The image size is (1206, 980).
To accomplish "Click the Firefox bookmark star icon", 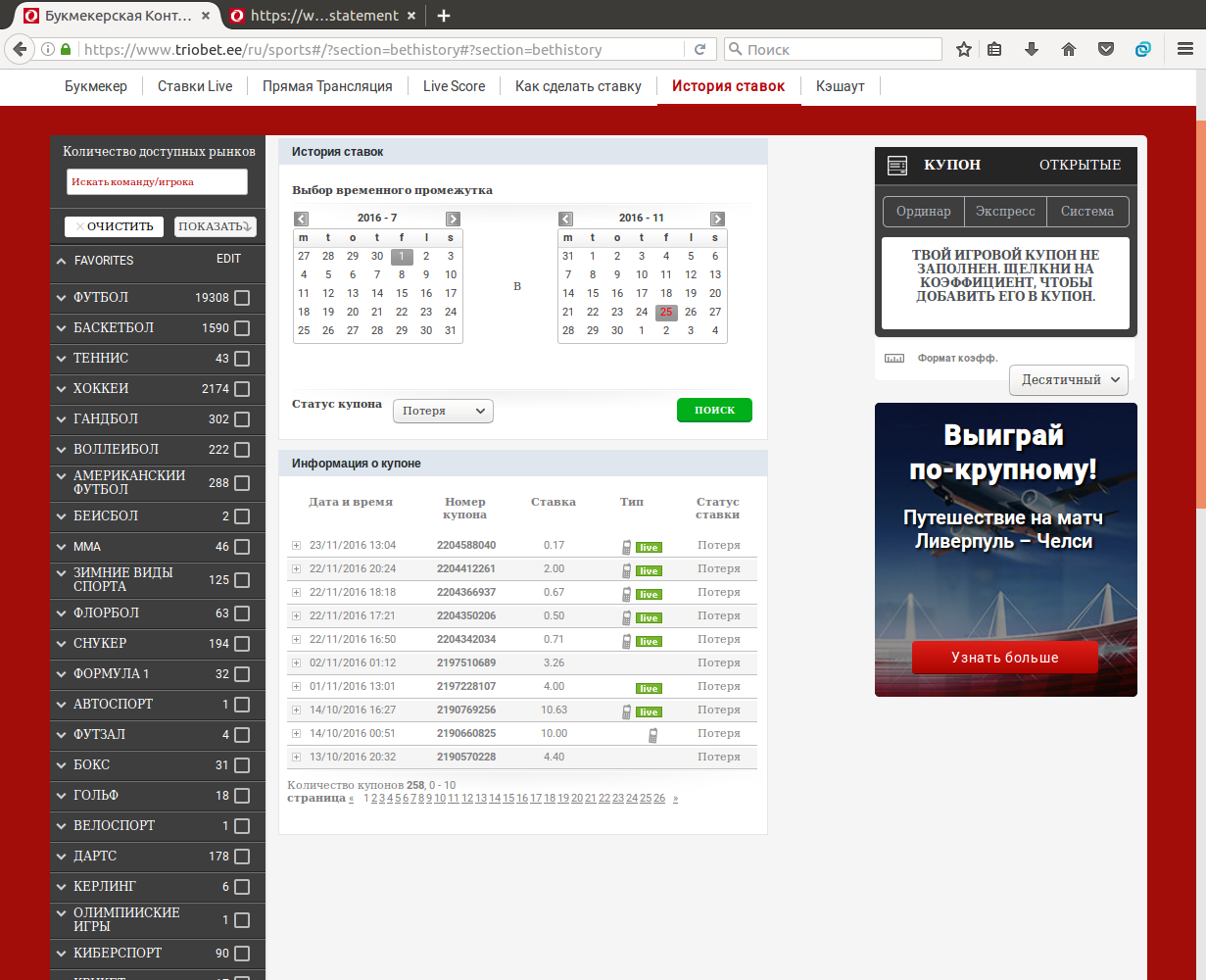I will [964, 49].
